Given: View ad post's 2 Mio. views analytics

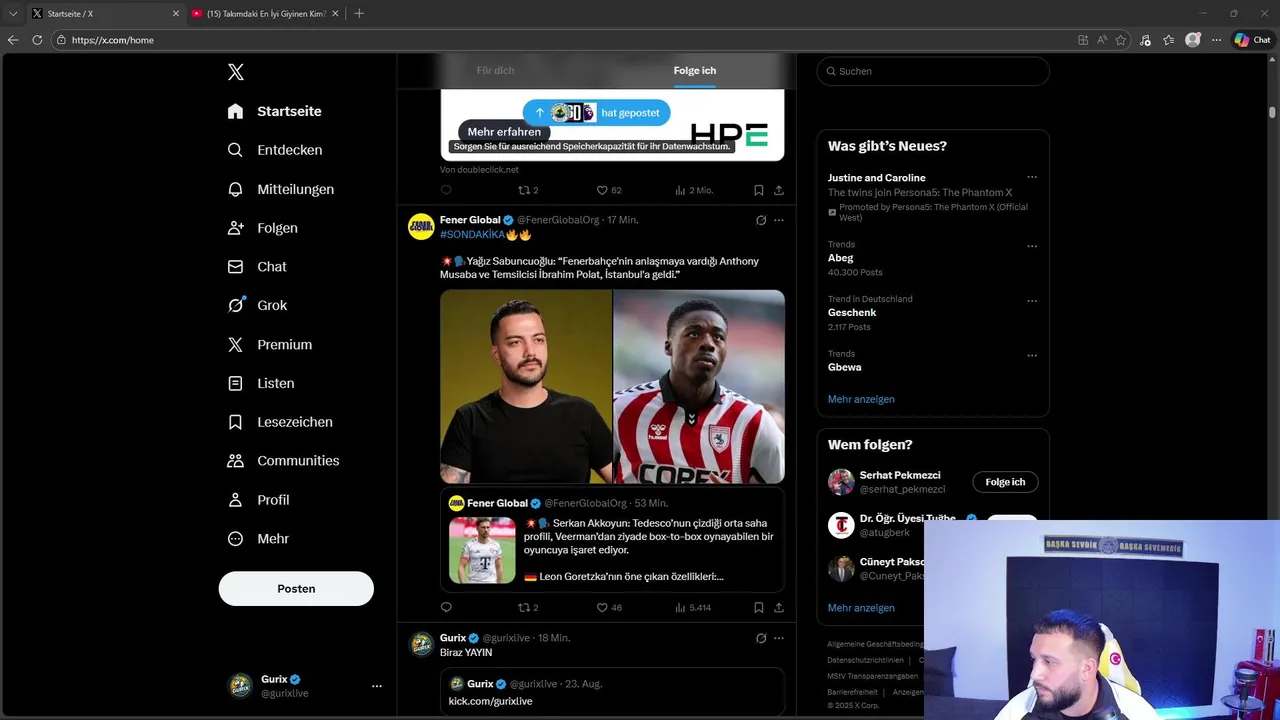Looking at the screenshot, I should tap(694, 190).
